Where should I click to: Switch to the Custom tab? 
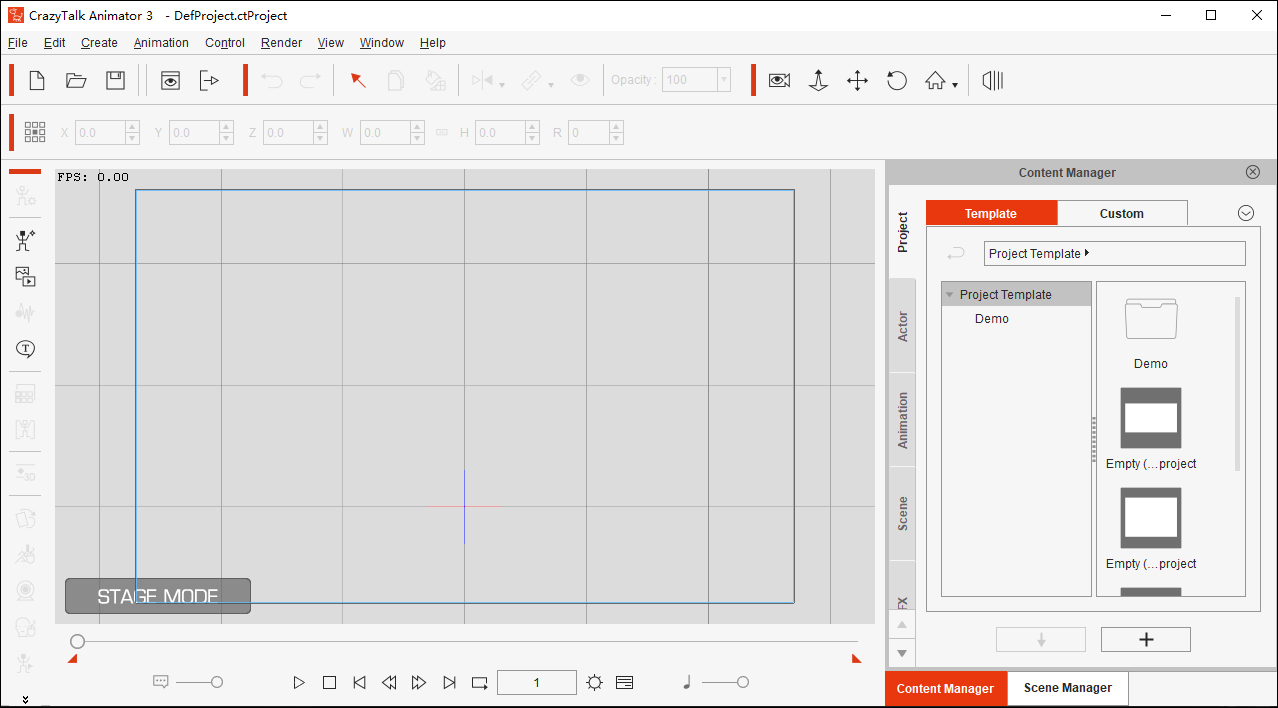1121,213
